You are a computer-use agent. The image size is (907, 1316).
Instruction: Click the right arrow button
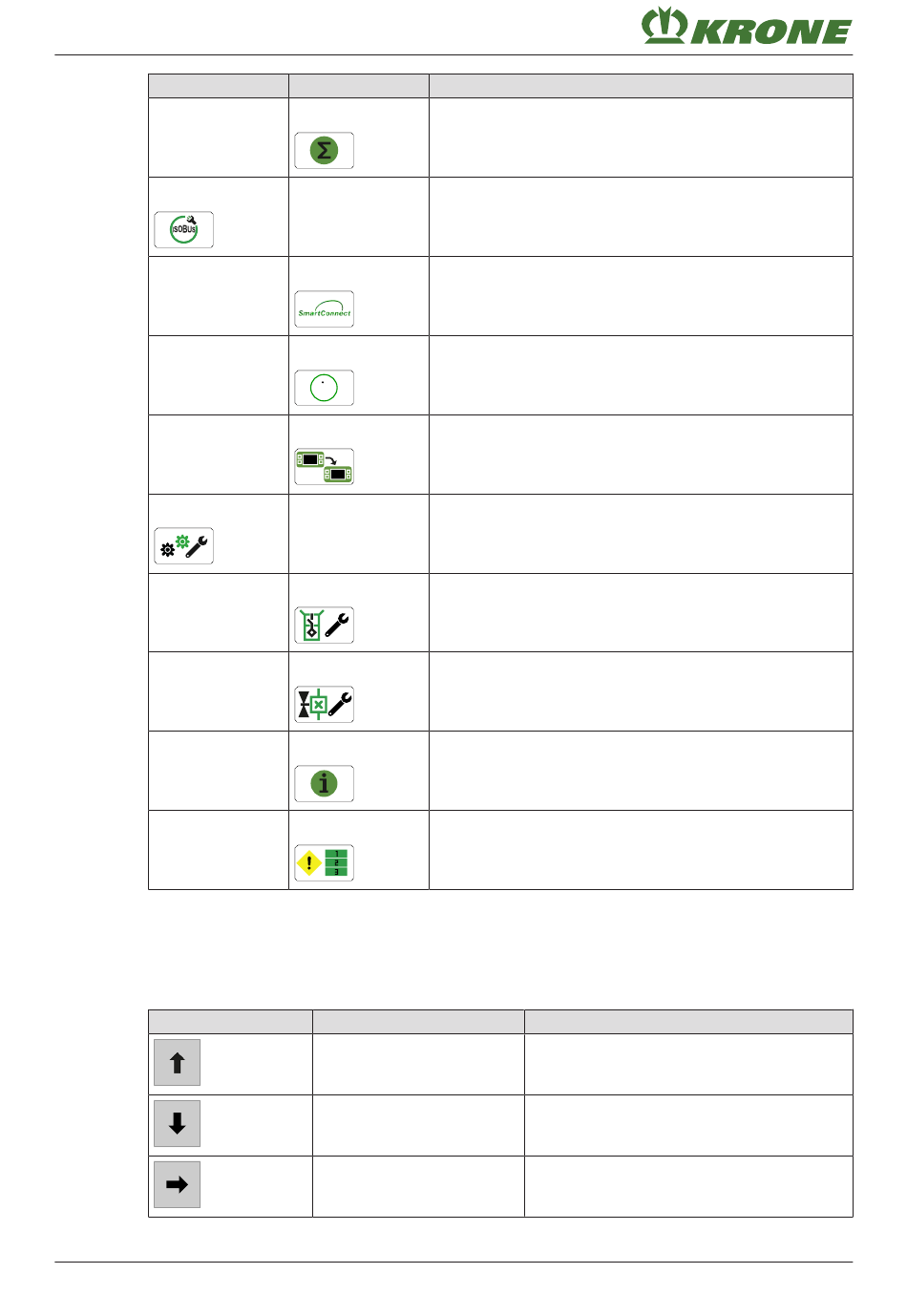178,1185
